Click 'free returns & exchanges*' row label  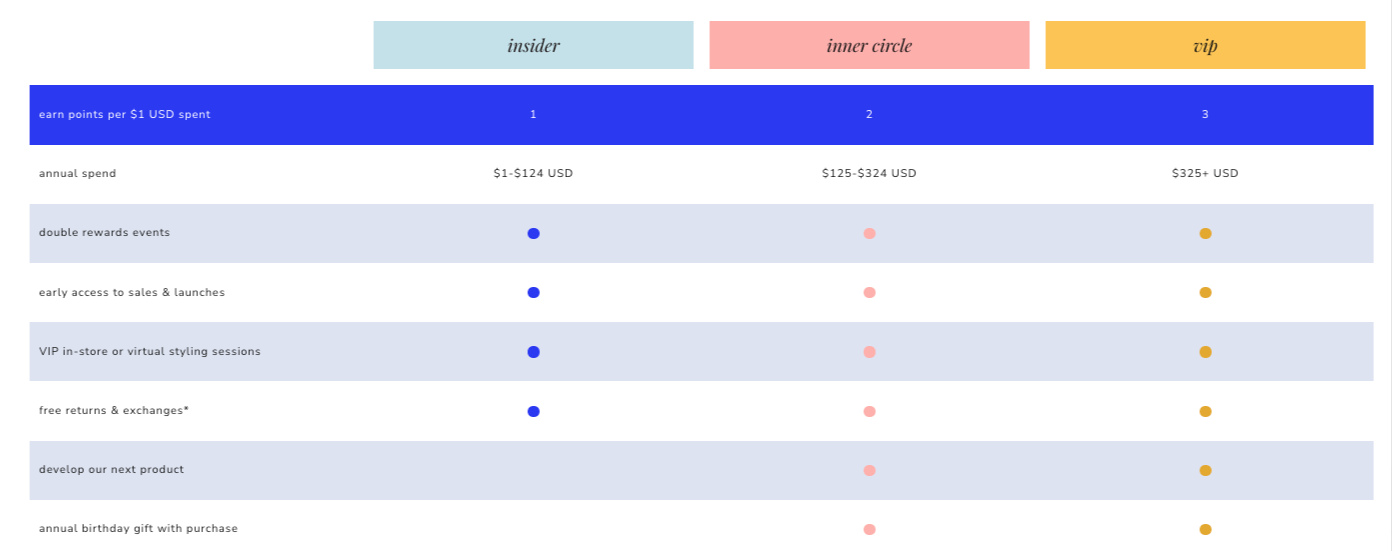(x=114, y=411)
